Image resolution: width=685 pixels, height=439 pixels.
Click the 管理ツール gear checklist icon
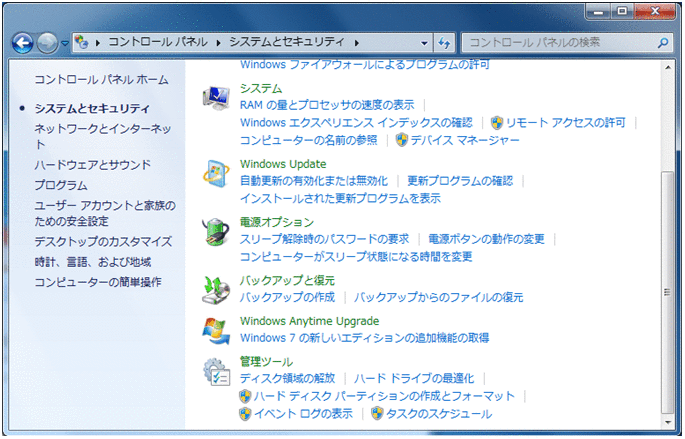216,372
